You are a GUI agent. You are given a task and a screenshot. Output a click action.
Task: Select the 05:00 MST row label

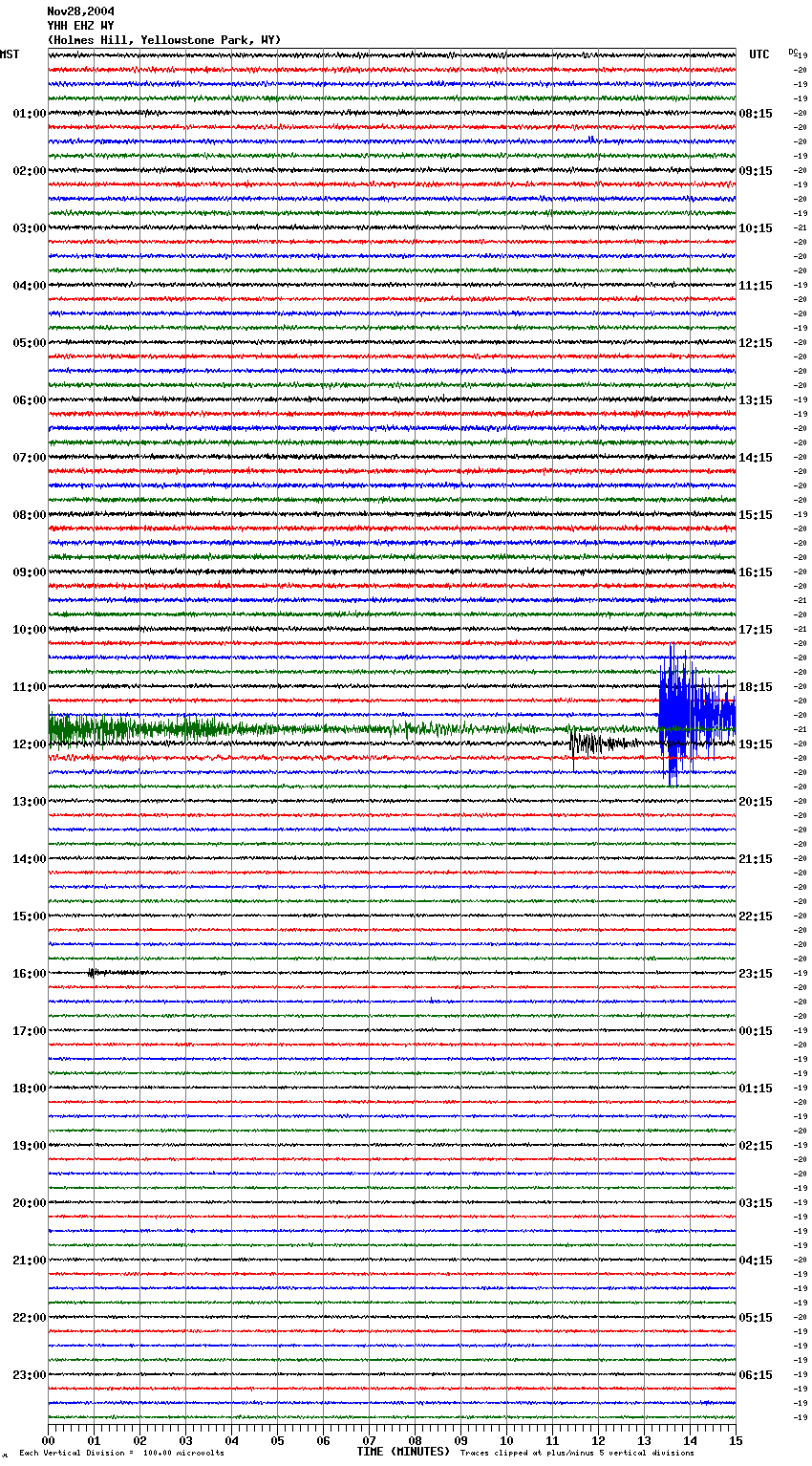pyautogui.click(x=29, y=343)
